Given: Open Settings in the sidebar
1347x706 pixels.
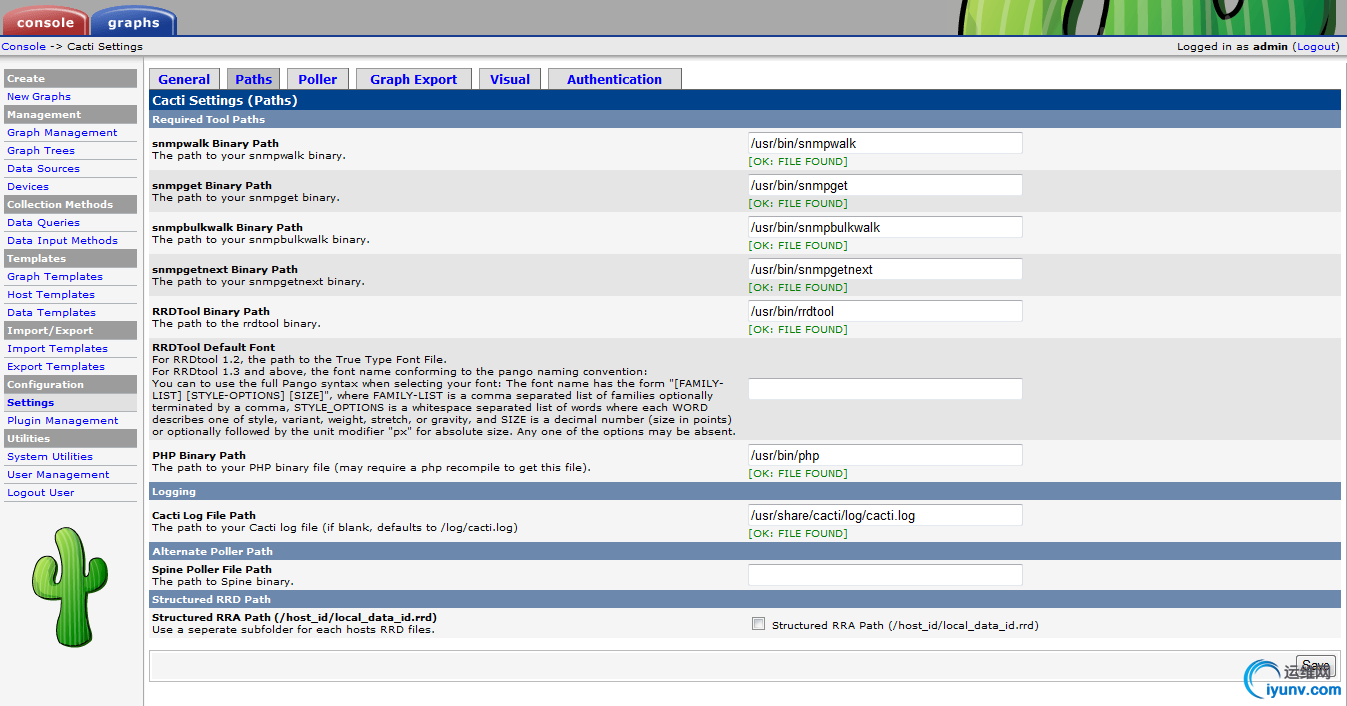Looking at the screenshot, I should point(31,403).
